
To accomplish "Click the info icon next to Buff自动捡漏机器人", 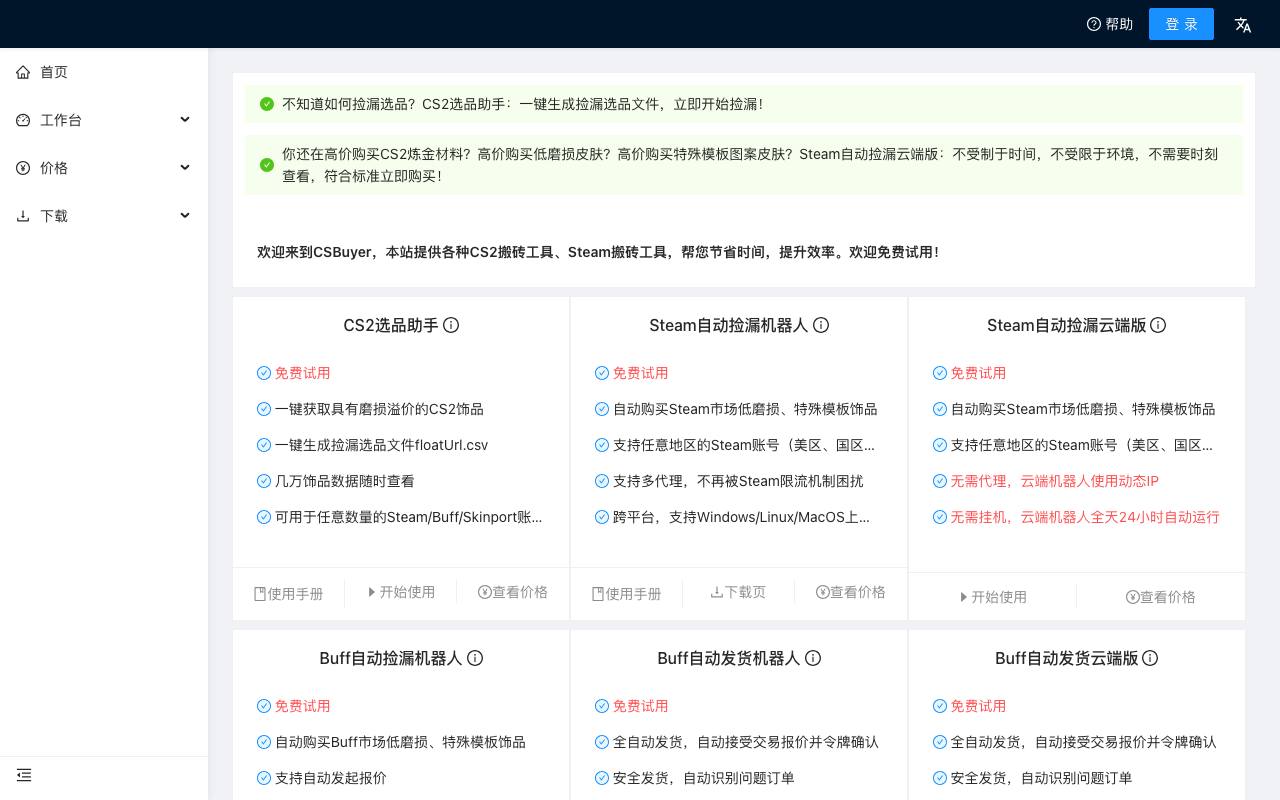I will [475, 658].
